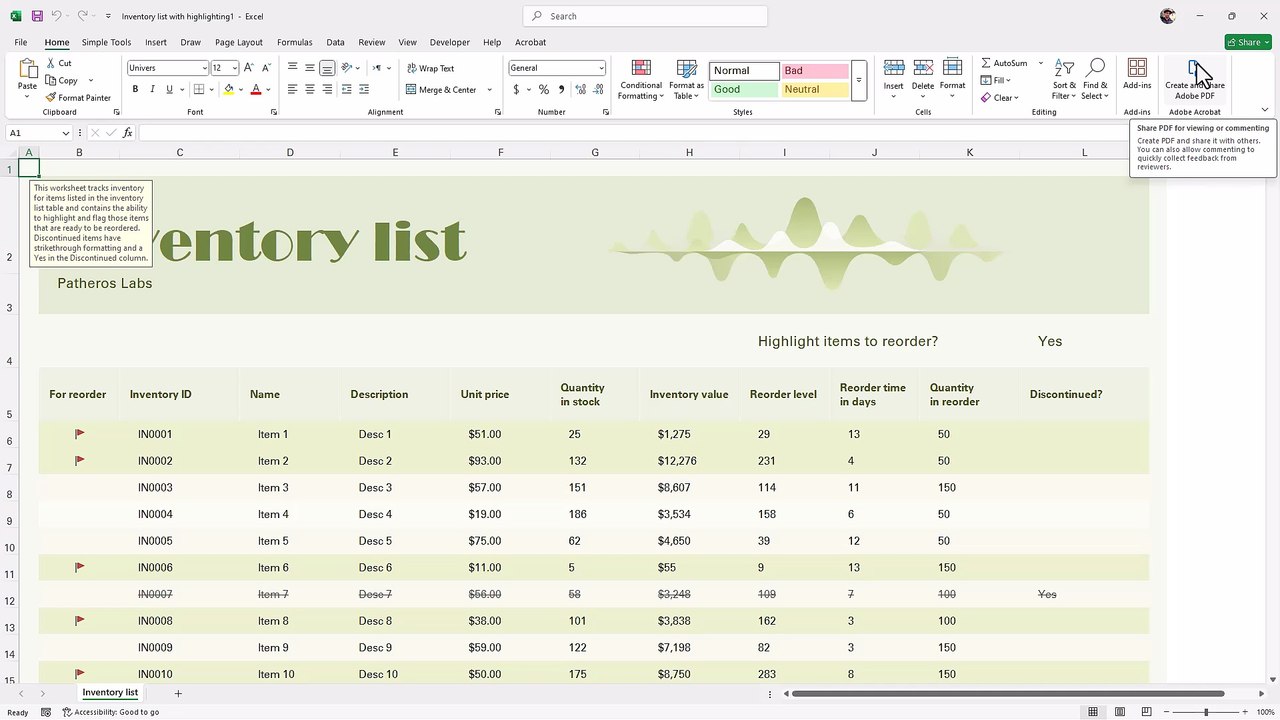This screenshot has height=720, width=1280.
Task: Toggle Wrap Text
Action: tap(430, 68)
